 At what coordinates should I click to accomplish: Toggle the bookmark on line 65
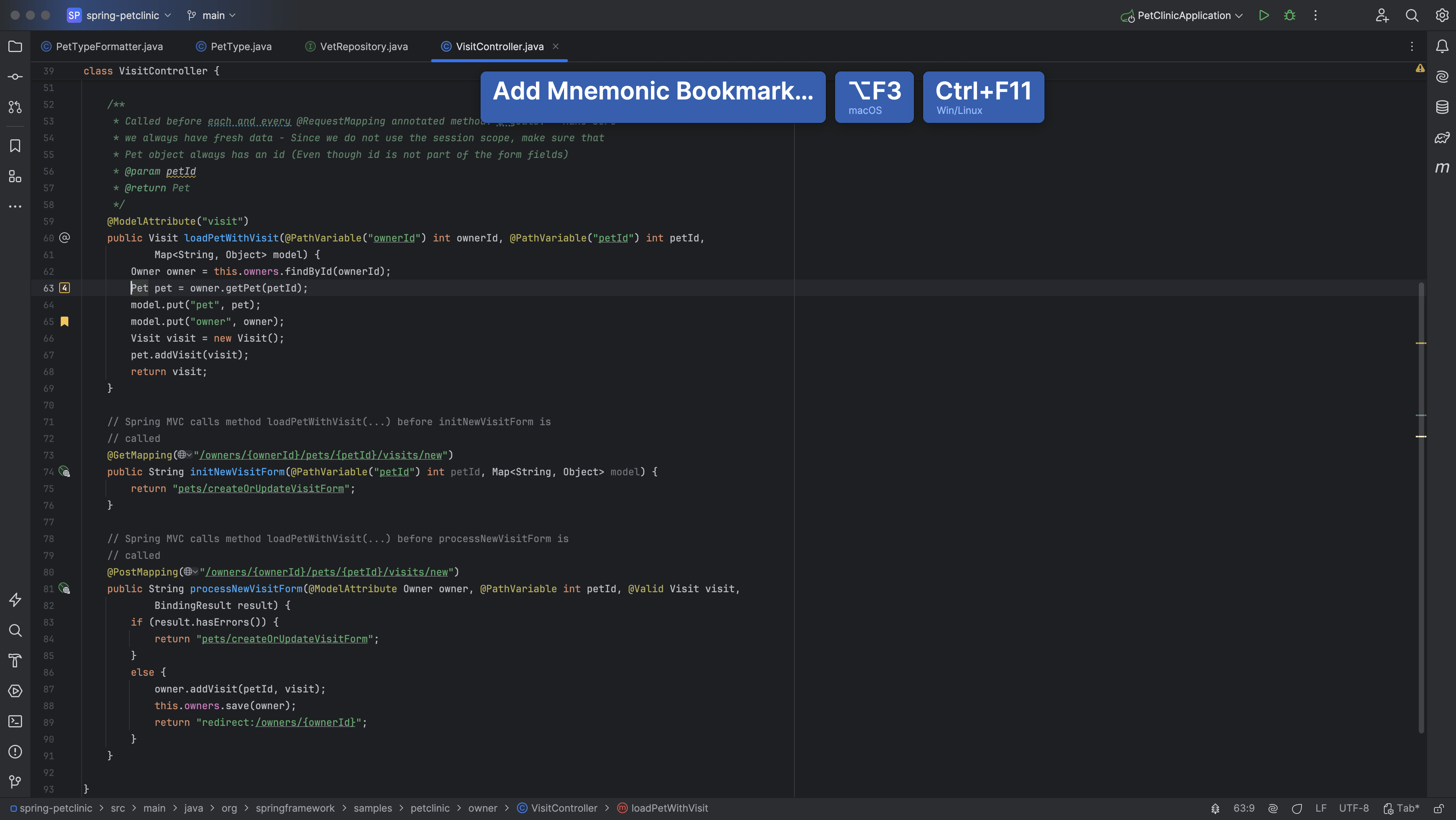coord(65,322)
